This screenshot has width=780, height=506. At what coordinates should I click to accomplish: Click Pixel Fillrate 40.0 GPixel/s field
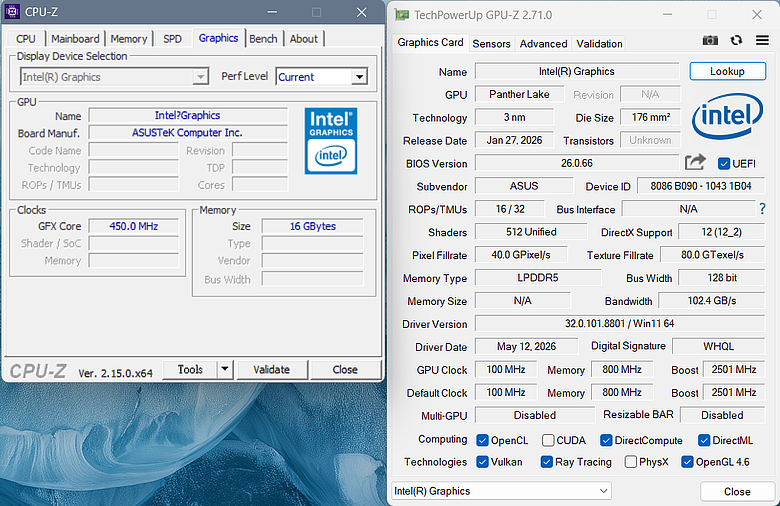coord(521,255)
